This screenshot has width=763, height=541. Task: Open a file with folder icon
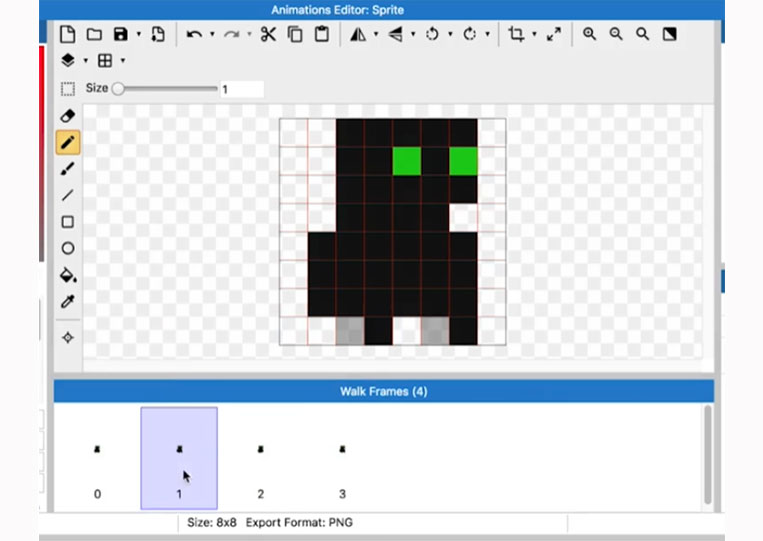[94, 34]
